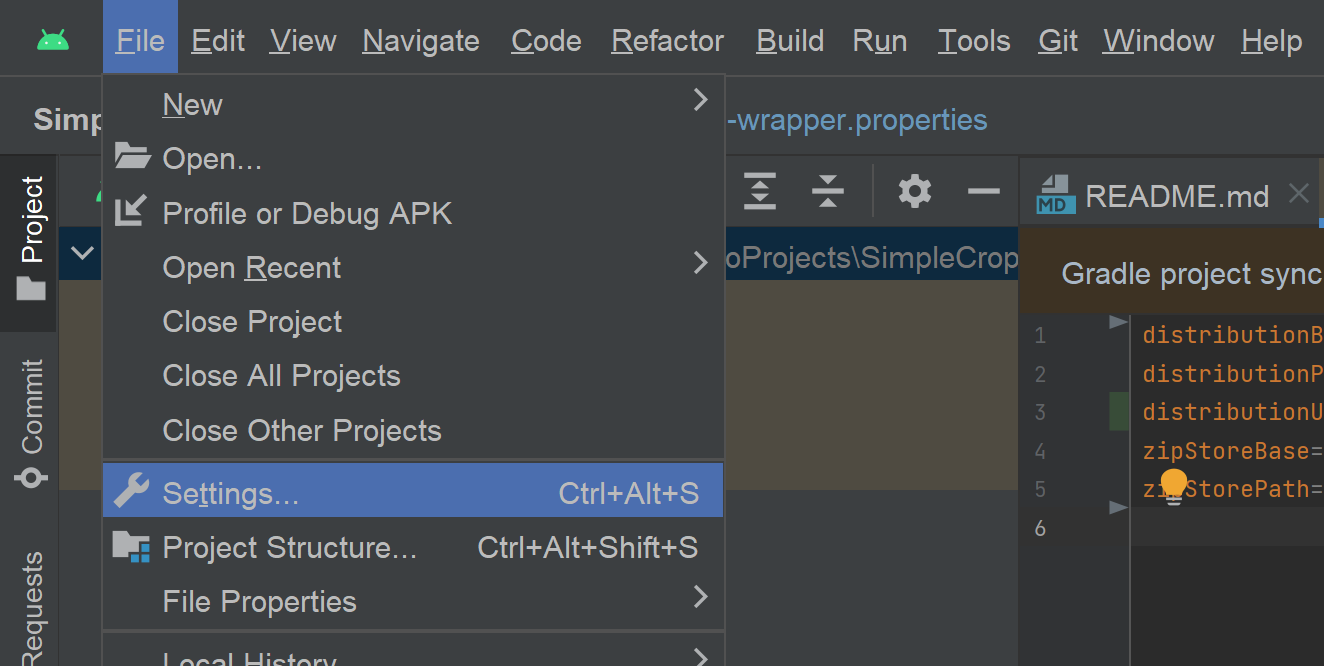The height and width of the screenshot is (666, 1324).
Task: Open the project view gear options
Action: click(914, 190)
